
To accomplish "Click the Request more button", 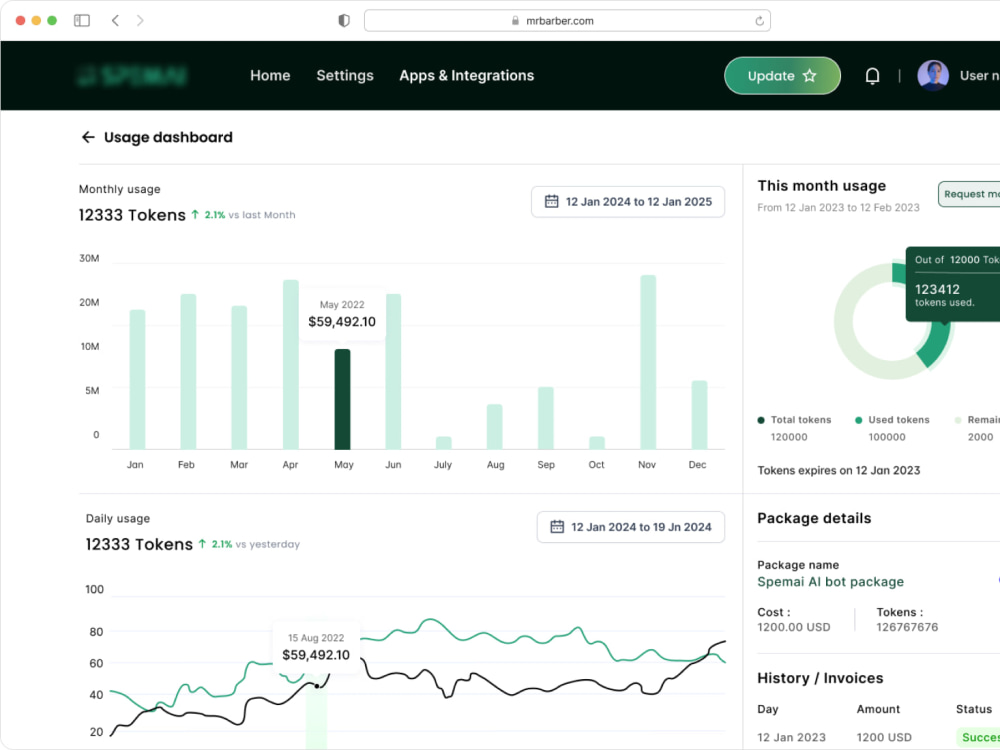I will 969,194.
